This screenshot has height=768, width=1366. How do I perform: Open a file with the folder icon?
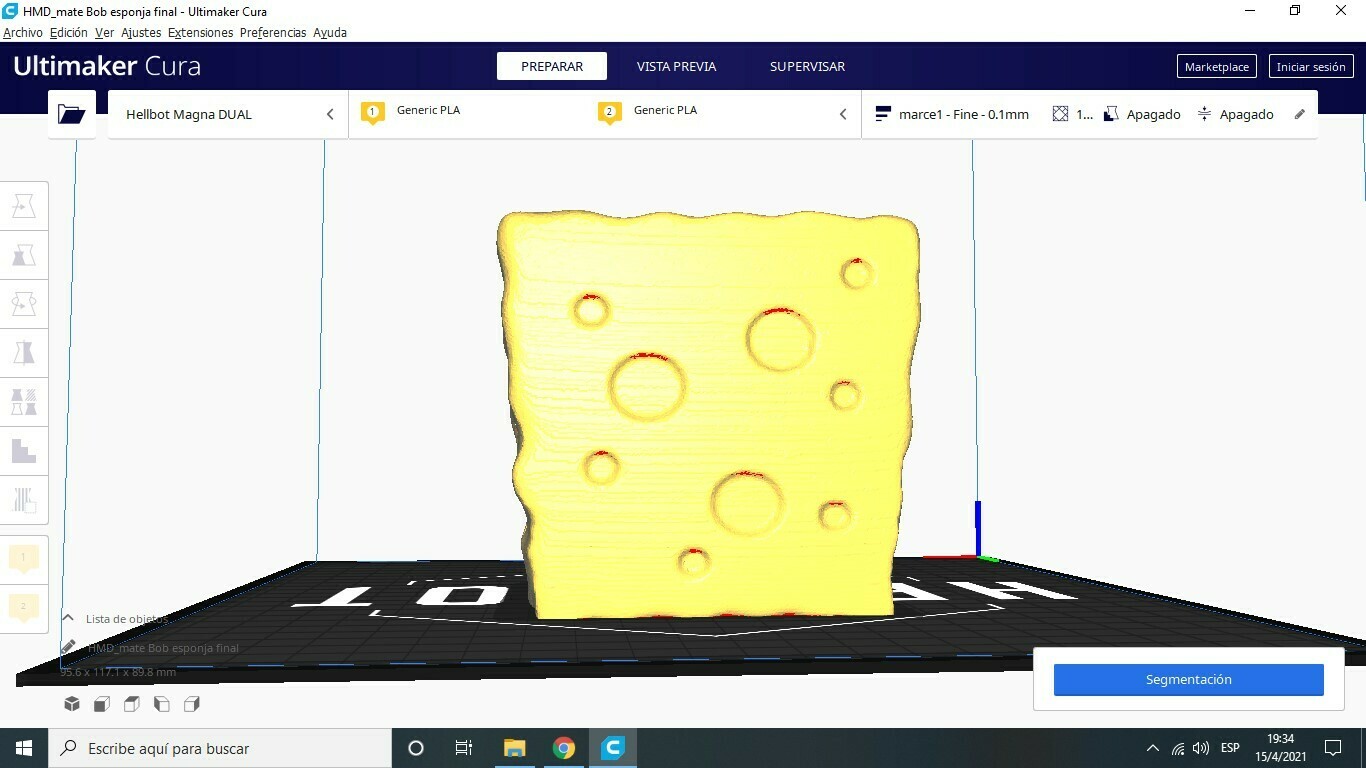(71, 113)
